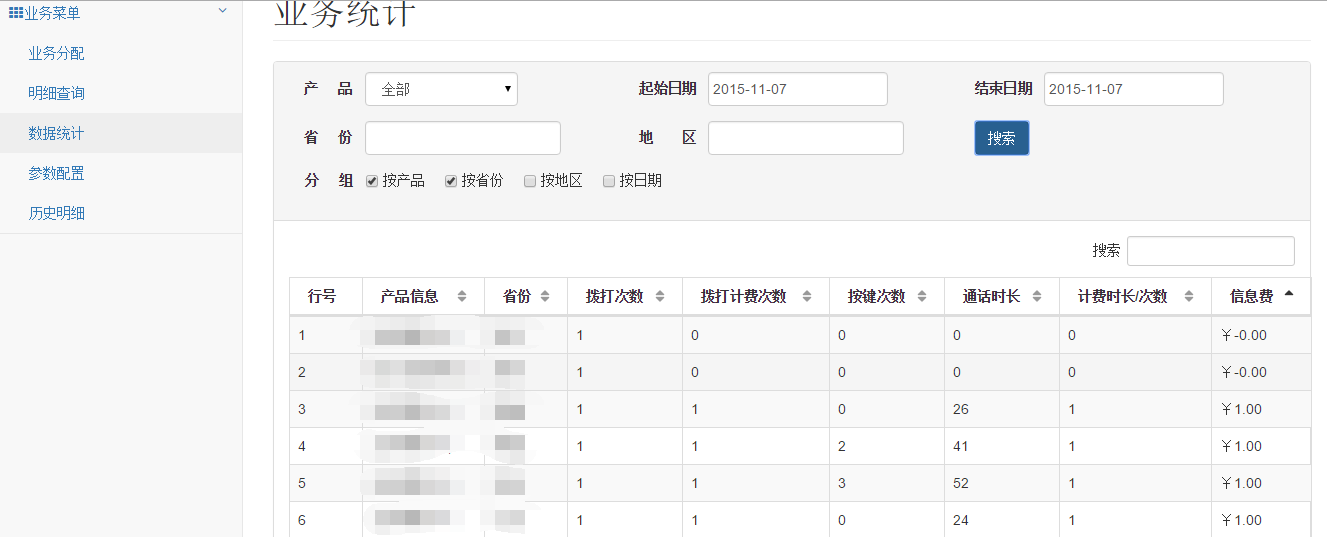
Task: Sort by 计费时长/次数 column sort icon
Action: (x=1189, y=296)
